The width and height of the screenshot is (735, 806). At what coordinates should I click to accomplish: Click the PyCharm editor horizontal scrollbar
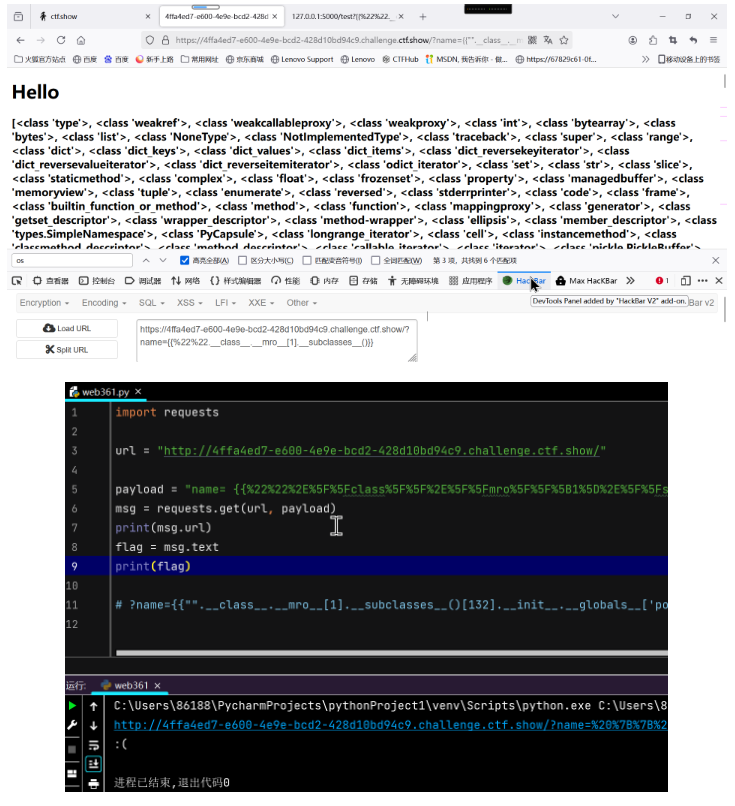tap(392, 653)
